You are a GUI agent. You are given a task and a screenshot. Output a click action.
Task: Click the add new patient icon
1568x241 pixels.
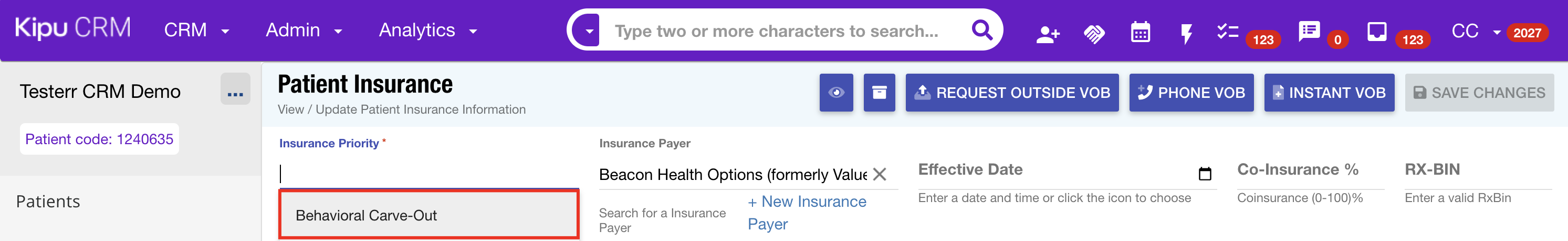tap(1047, 34)
